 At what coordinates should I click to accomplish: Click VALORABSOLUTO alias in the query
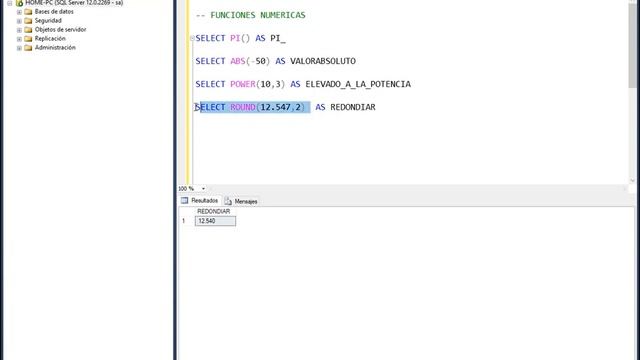click(x=323, y=61)
